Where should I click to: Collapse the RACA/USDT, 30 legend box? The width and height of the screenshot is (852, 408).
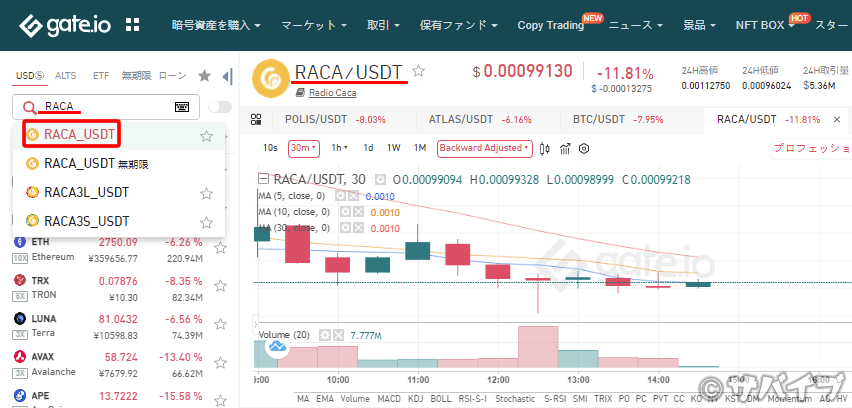coord(264,179)
